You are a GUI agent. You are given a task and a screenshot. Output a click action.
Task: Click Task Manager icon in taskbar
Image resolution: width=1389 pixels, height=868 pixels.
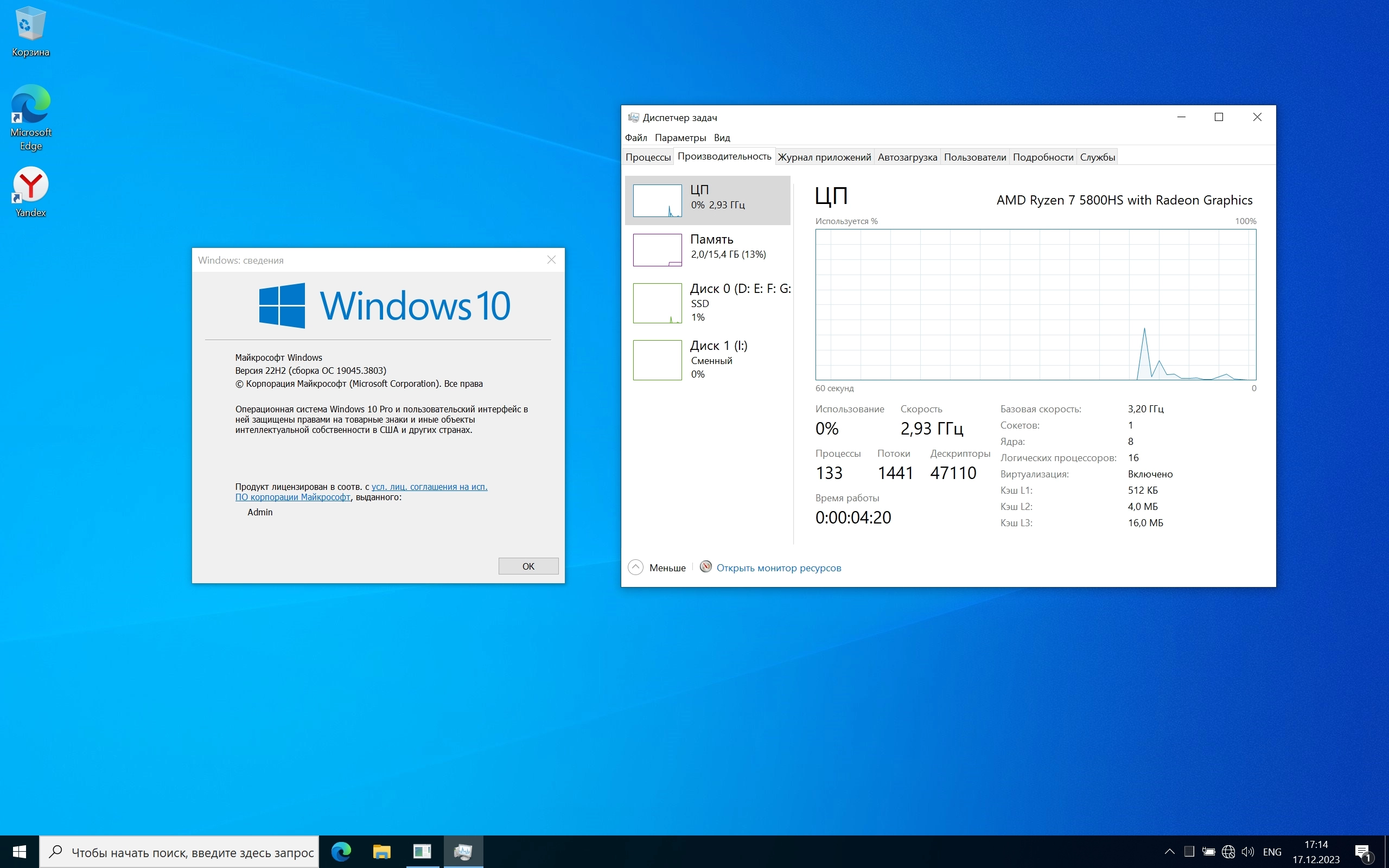click(x=463, y=851)
